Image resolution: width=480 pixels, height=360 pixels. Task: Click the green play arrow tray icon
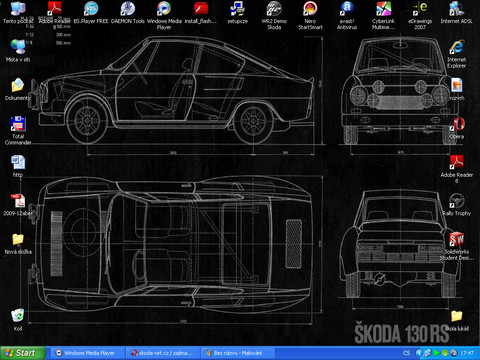(437, 353)
